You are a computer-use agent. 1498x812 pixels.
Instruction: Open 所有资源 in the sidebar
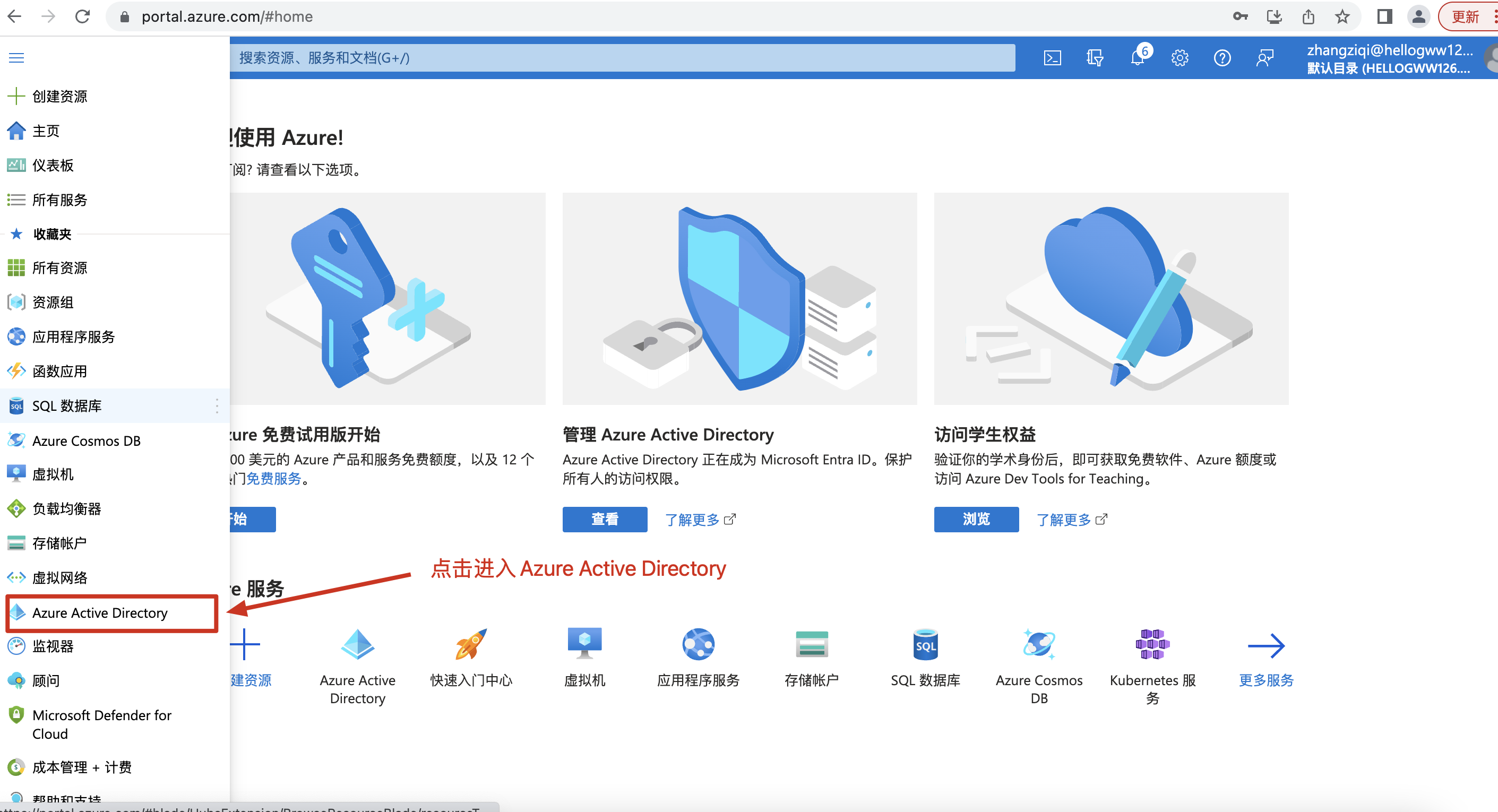[115, 267]
